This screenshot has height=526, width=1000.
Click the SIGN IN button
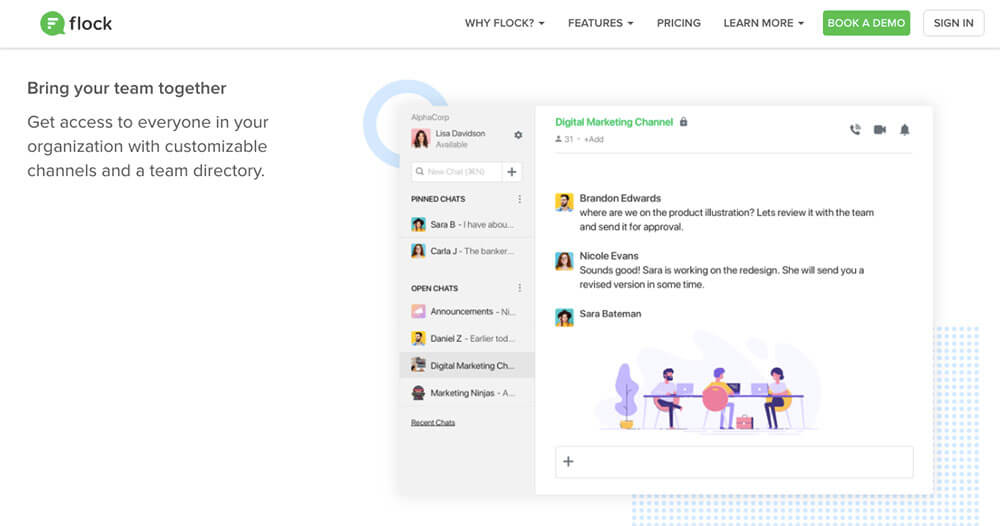953,23
